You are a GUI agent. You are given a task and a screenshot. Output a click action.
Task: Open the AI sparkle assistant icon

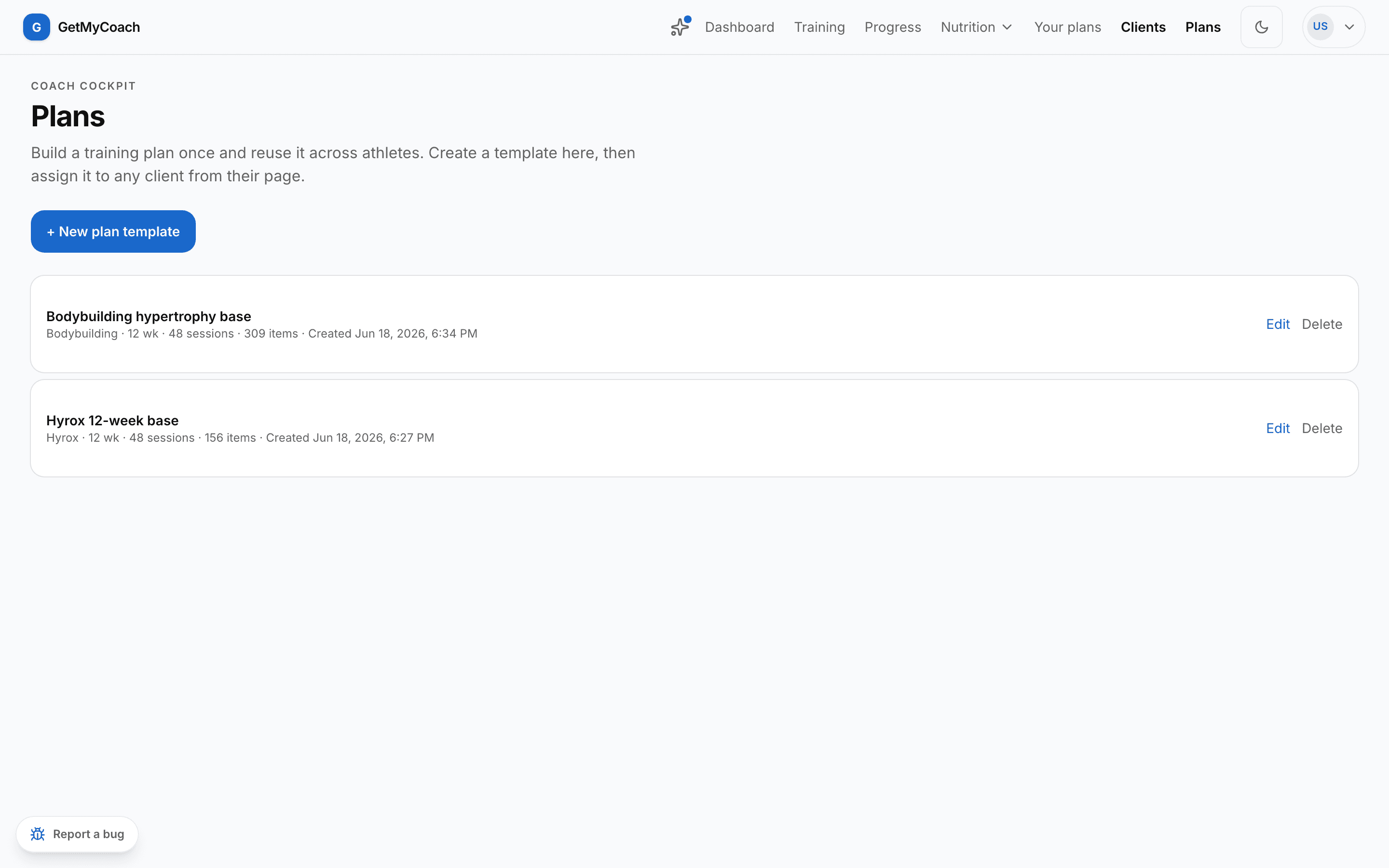pos(680,27)
